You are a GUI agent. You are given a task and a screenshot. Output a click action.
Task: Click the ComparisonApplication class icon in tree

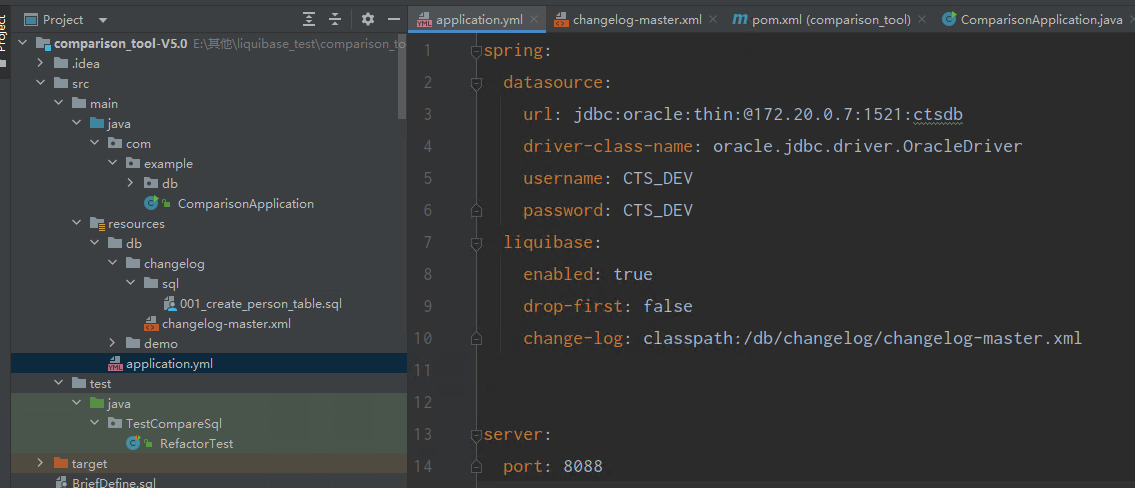coord(152,203)
